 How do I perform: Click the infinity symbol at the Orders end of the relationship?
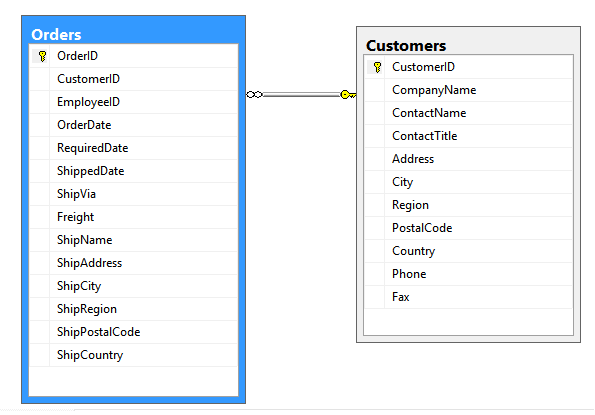(254, 94)
